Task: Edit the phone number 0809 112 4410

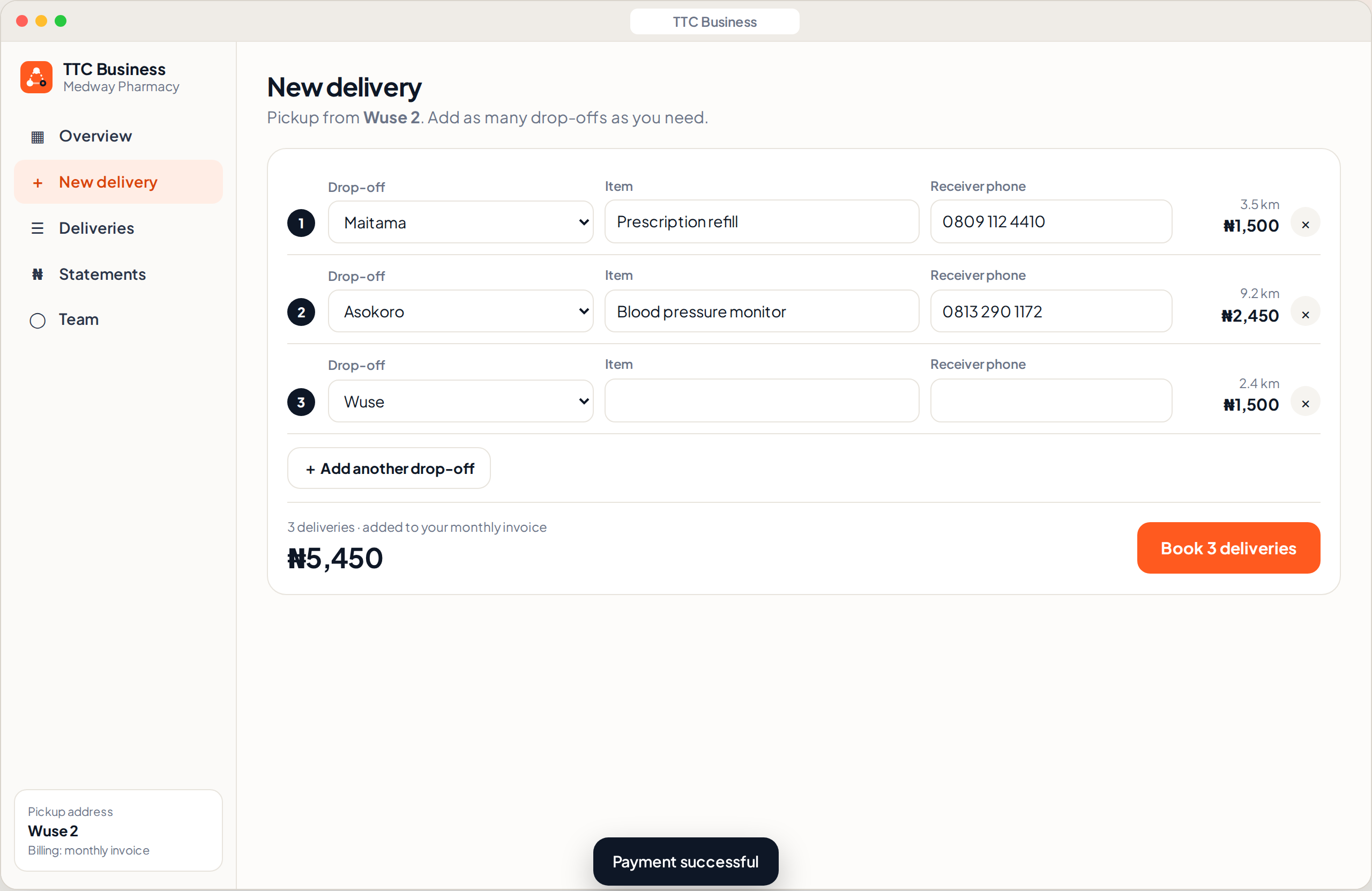Action: pyautogui.click(x=1051, y=222)
